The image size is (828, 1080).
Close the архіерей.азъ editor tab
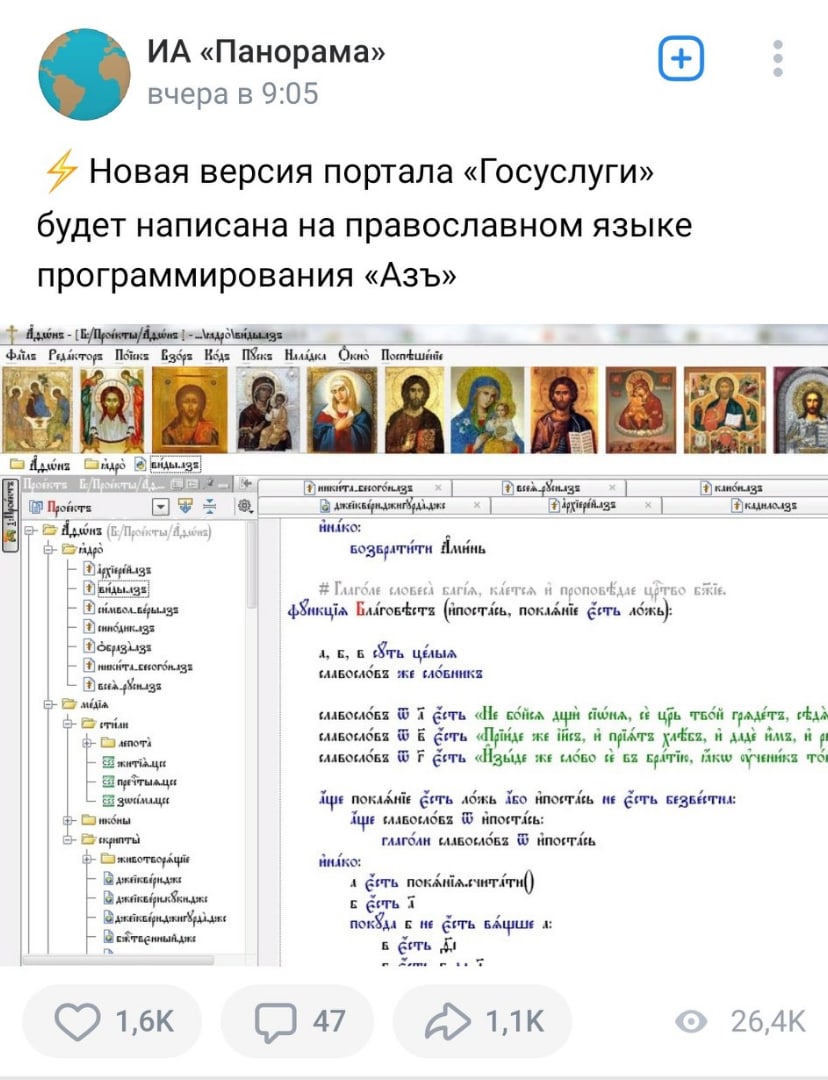click(648, 505)
